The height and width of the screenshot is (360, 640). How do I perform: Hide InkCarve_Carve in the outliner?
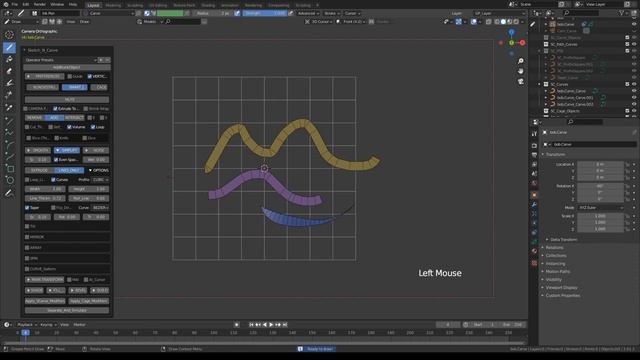click(x=634, y=91)
